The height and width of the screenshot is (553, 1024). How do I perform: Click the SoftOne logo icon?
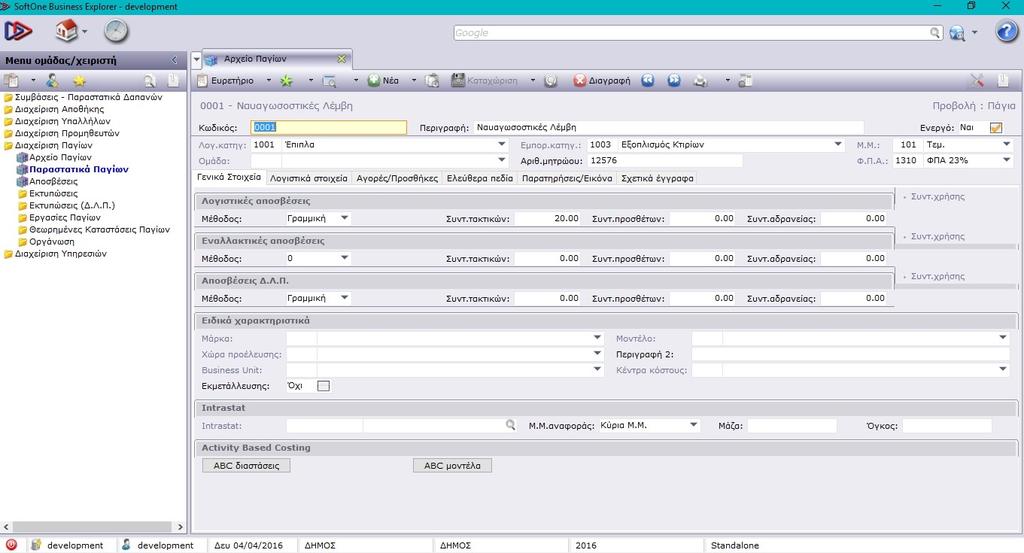point(18,31)
